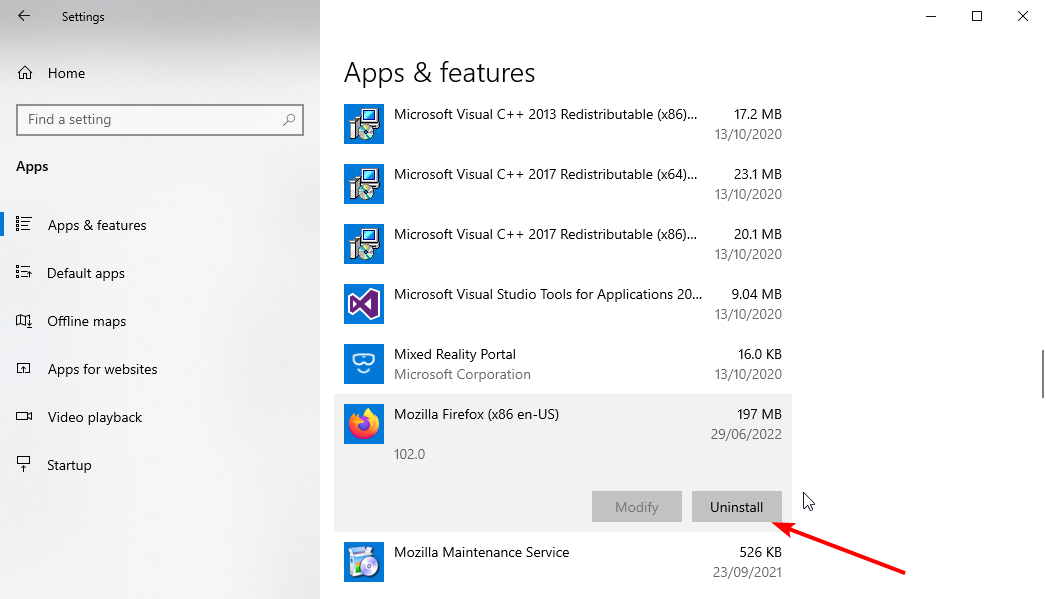1046x599 pixels.
Task: Click the Visual C++ 2017 x86 installer icon
Action: (364, 244)
